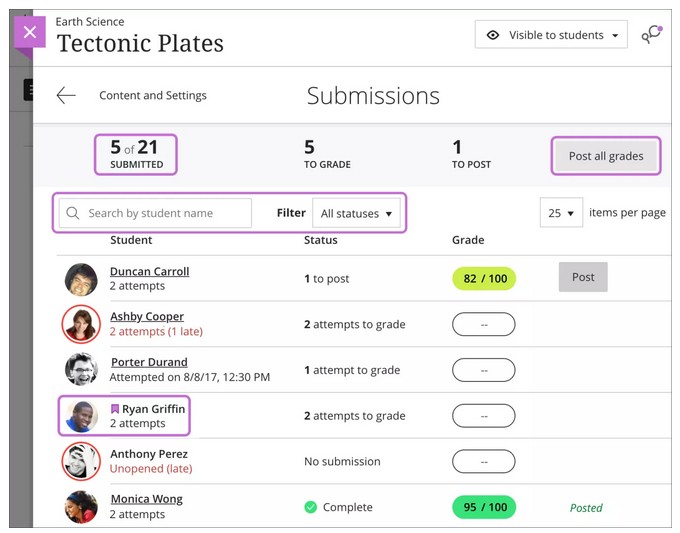
Task: Click the search magnifier icon
Action: point(73,213)
